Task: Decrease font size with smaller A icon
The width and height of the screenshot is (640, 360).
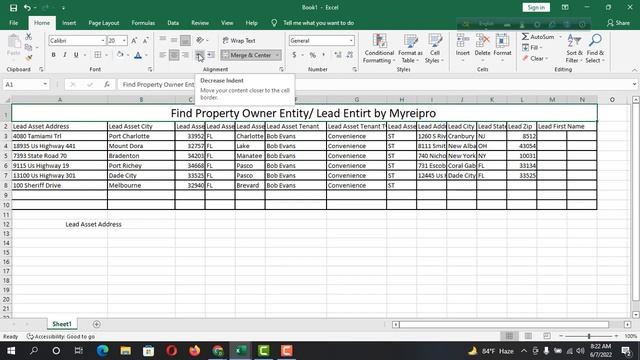Action: (x=145, y=40)
